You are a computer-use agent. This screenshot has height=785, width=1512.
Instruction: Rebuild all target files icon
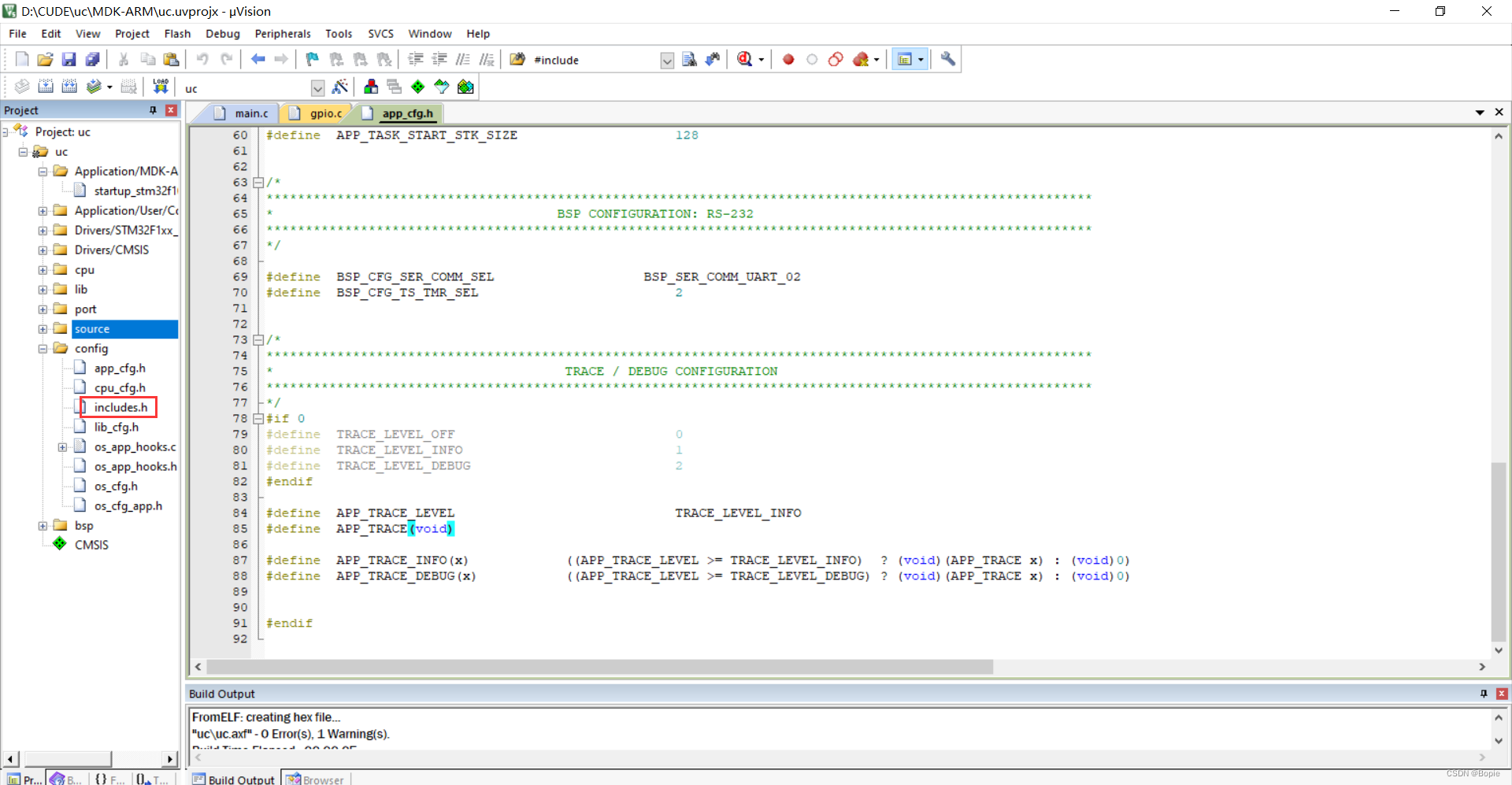click(x=69, y=87)
